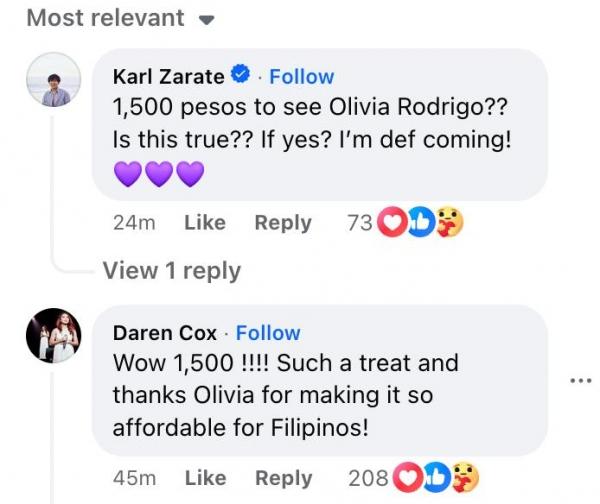Reply to Daren Cox's comment
This screenshot has height=504, width=600.
[x=284, y=478]
